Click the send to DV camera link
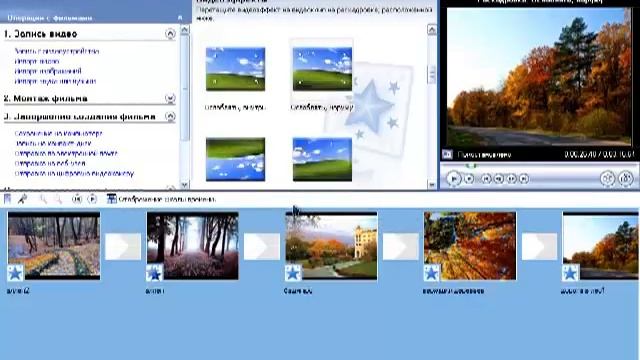 (x=74, y=173)
